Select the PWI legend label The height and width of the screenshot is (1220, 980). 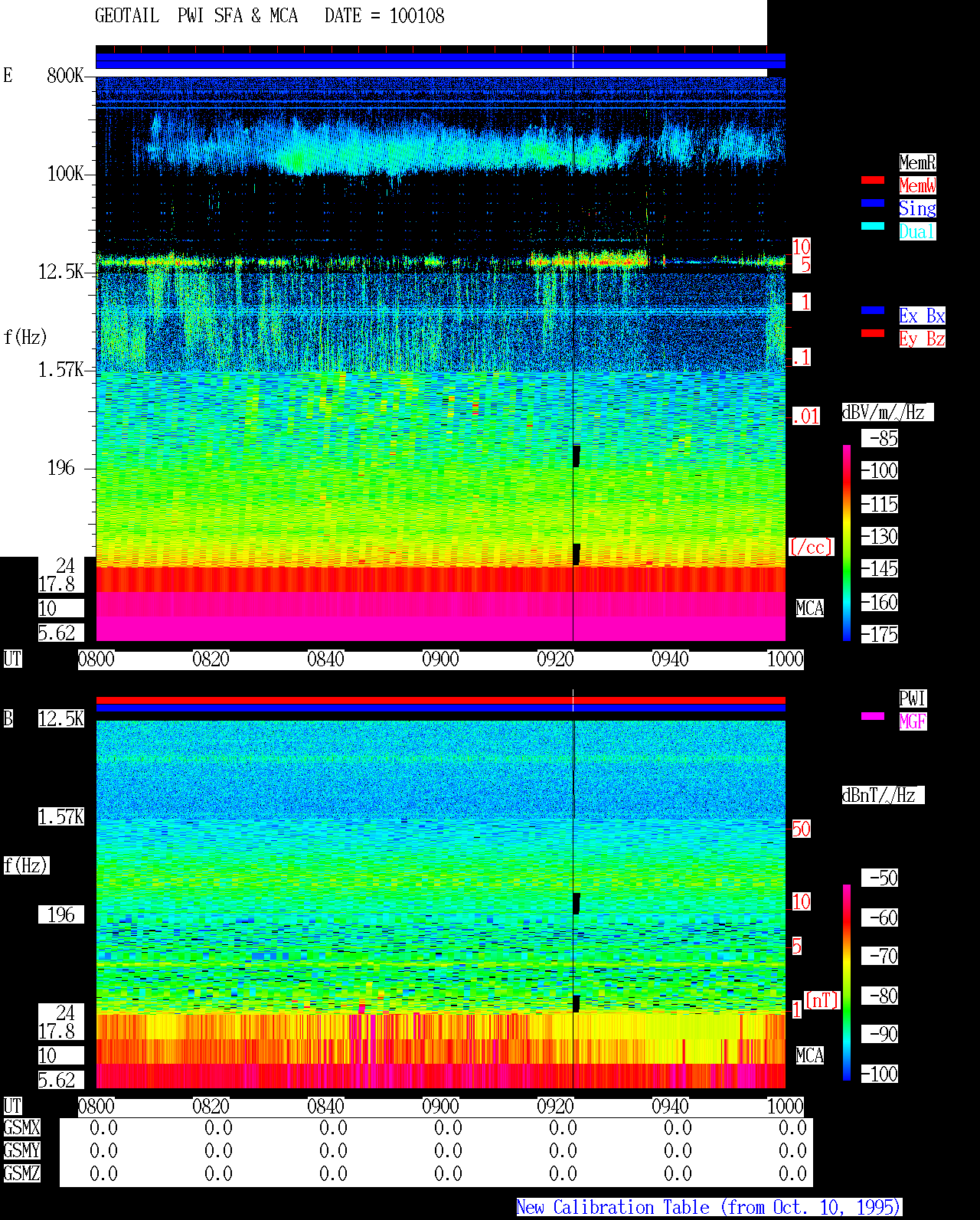pos(913,698)
